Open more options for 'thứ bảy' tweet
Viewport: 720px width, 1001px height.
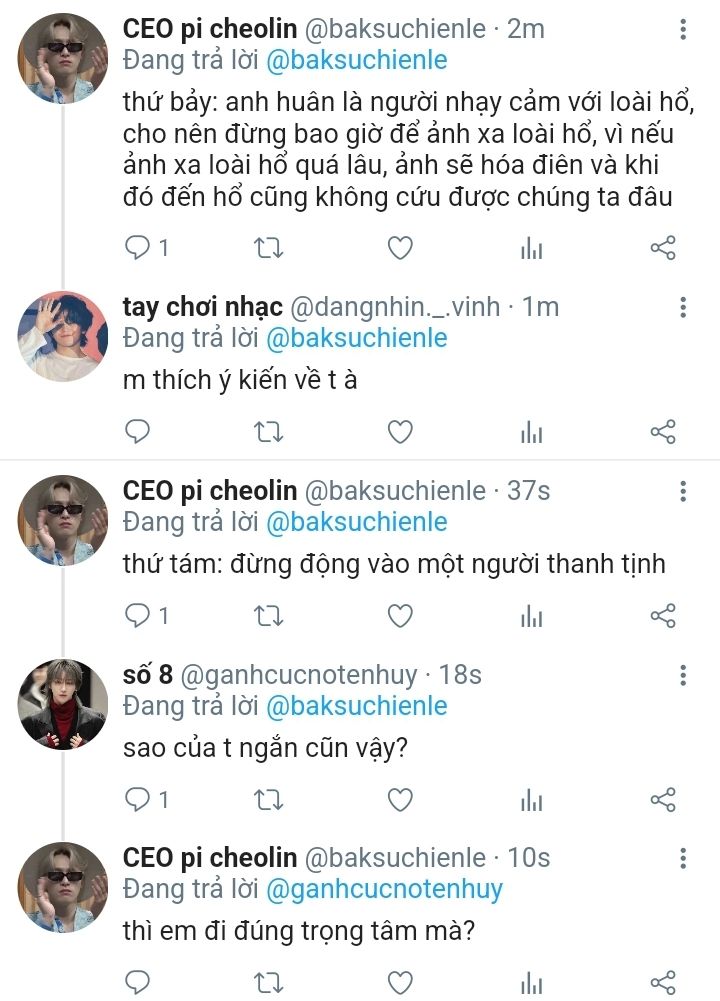pyautogui.click(x=683, y=30)
